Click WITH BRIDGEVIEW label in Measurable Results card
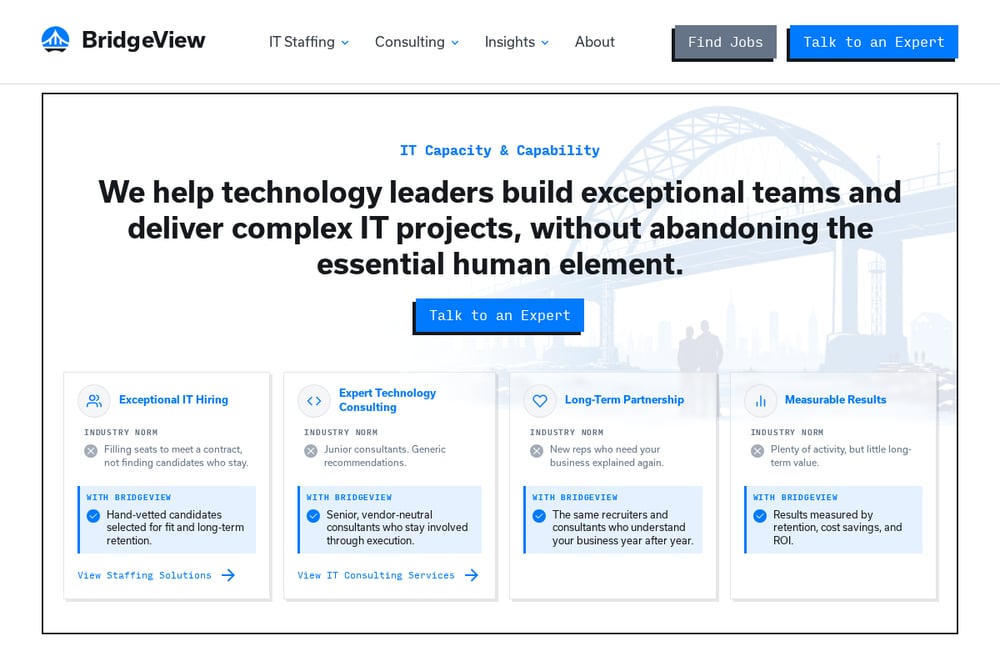 [x=795, y=497]
